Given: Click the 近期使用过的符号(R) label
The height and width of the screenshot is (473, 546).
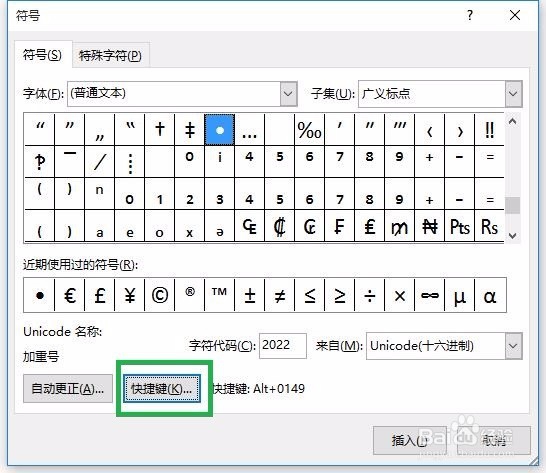Looking at the screenshot, I should 80,265.
